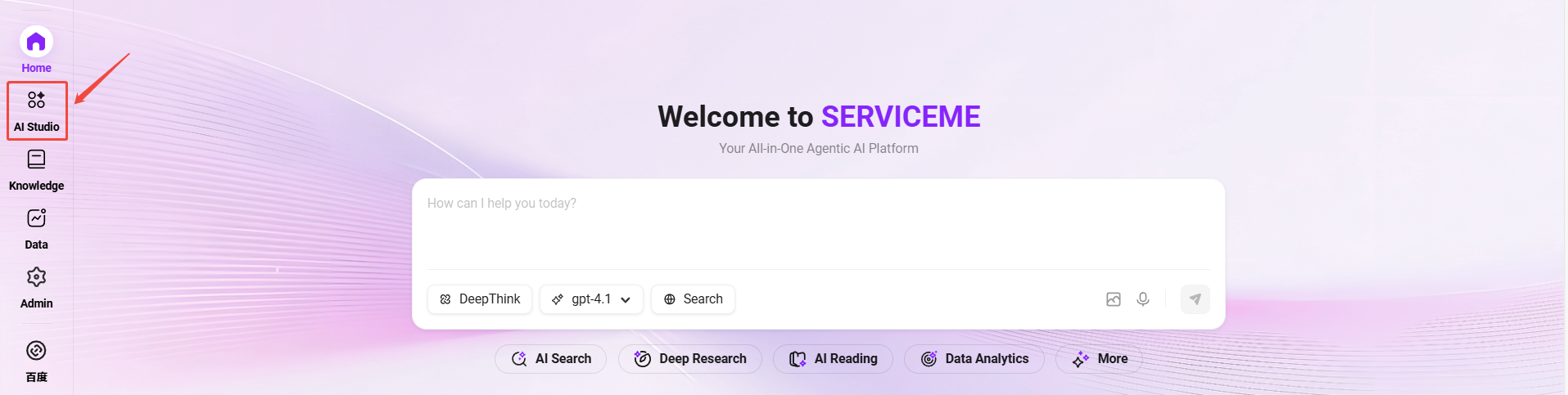Launch Deep Research mode
Screen dimensions: 1568x395
point(689,359)
